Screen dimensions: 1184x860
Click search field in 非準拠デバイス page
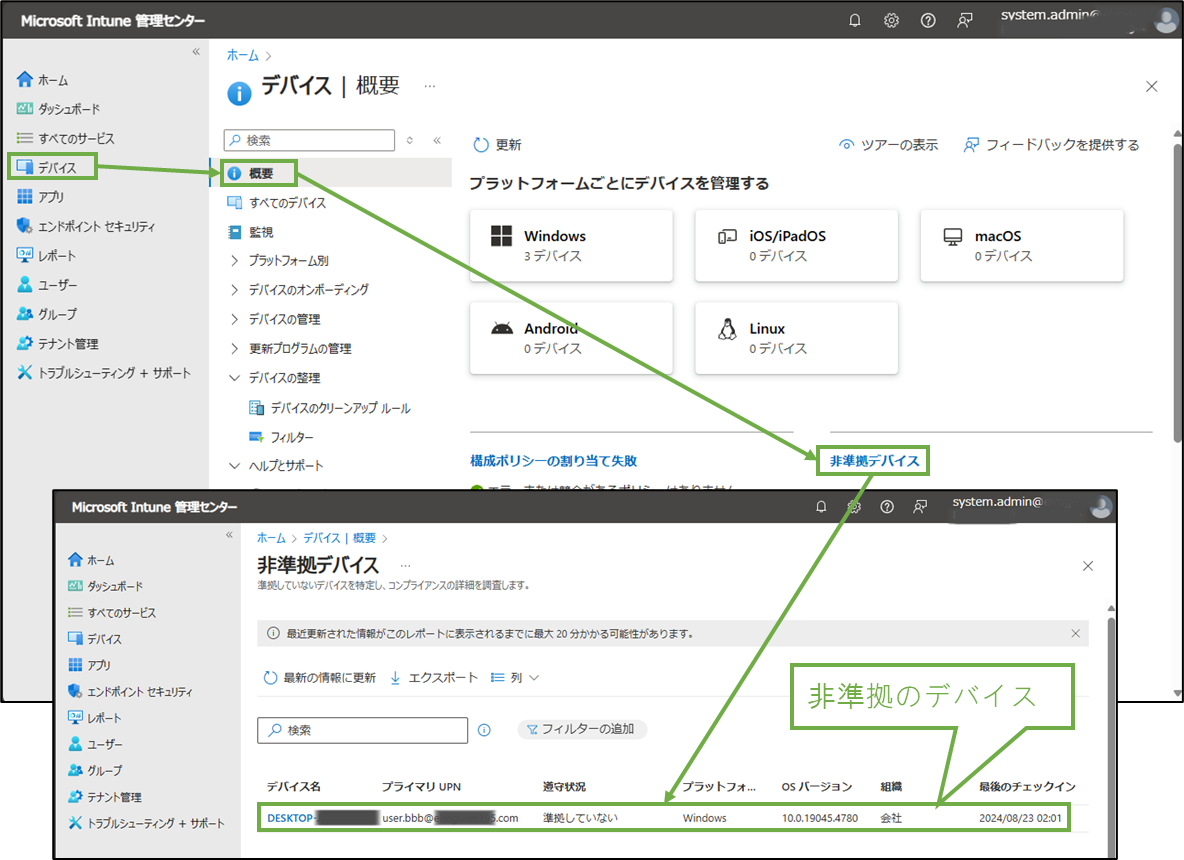[362, 730]
